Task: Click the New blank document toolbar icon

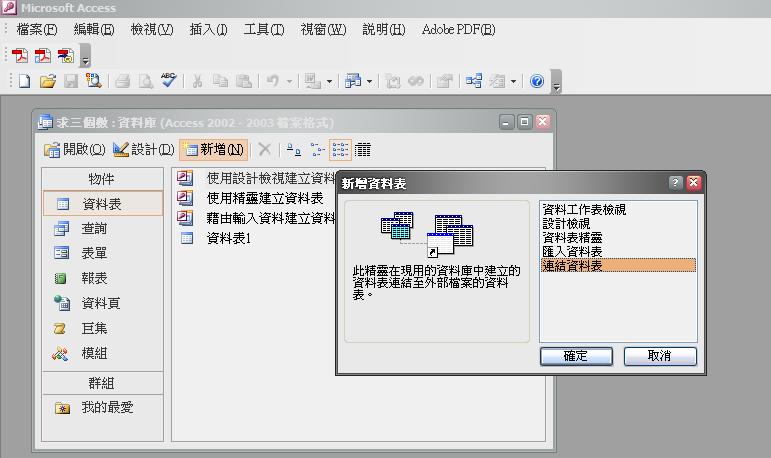Action: (x=24, y=81)
